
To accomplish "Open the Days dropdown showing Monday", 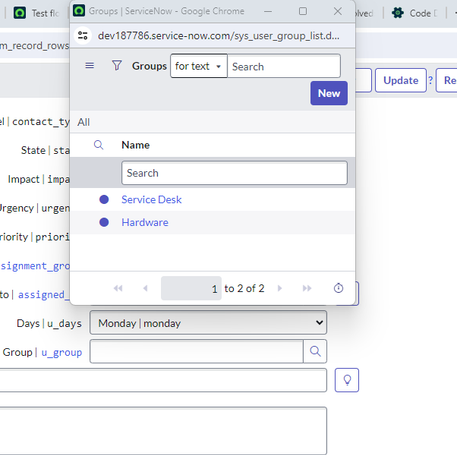I will (x=208, y=323).
